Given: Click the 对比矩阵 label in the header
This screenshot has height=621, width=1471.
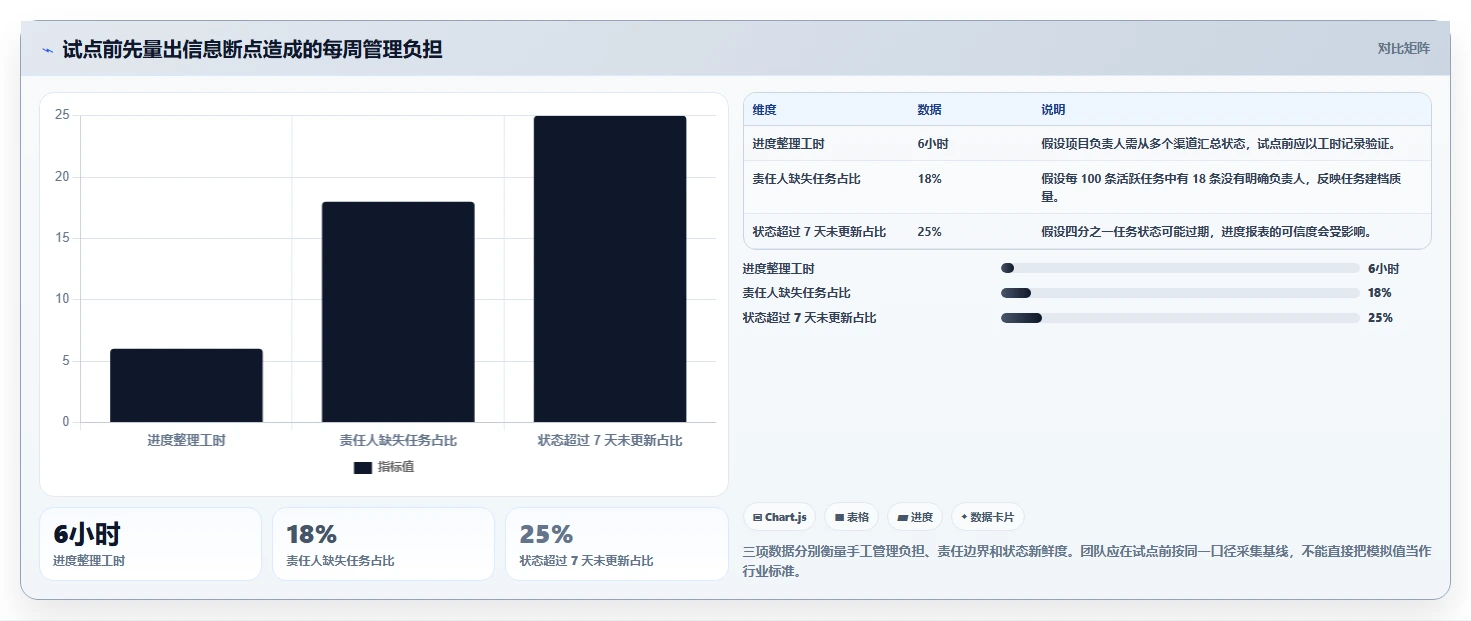Looking at the screenshot, I should click(x=1403, y=49).
